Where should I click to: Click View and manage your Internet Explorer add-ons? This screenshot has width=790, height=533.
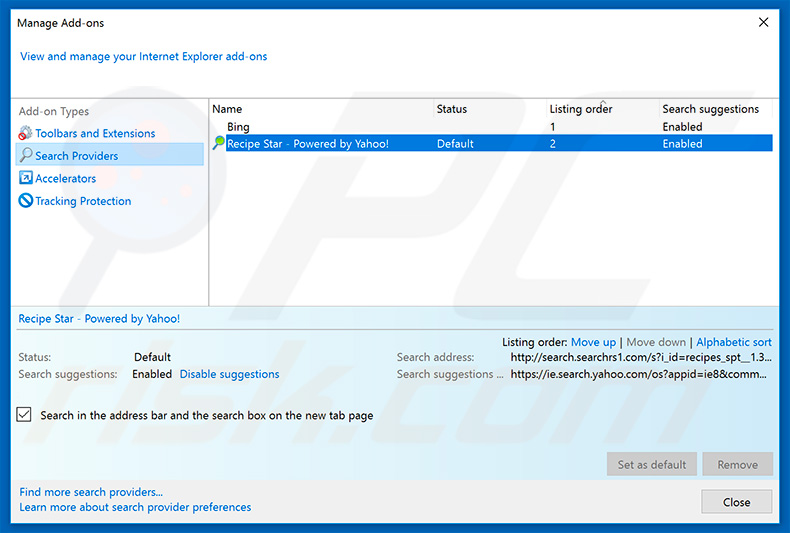[x=144, y=56]
